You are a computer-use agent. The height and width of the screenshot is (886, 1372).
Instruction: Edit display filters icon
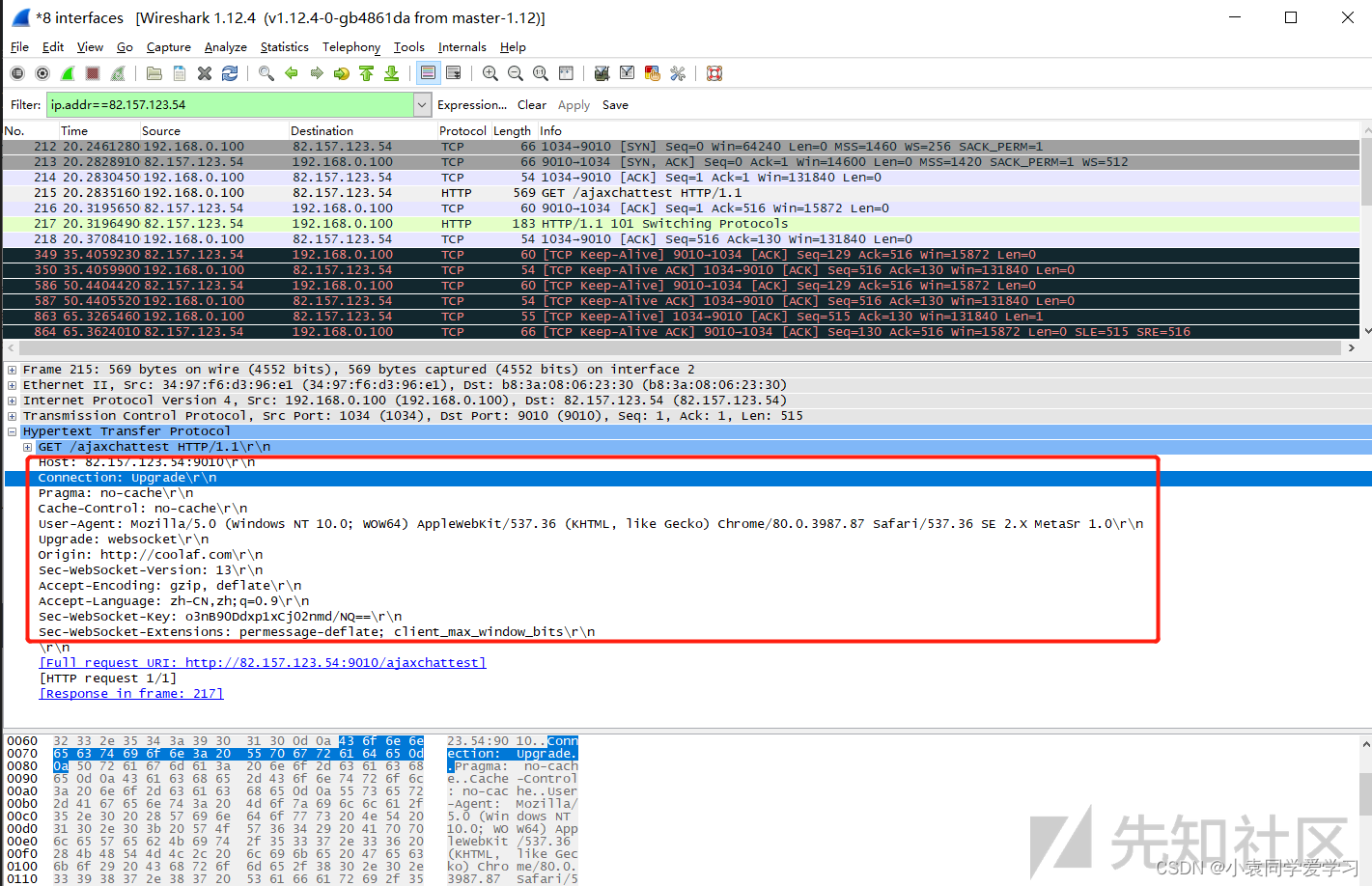point(628,73)
